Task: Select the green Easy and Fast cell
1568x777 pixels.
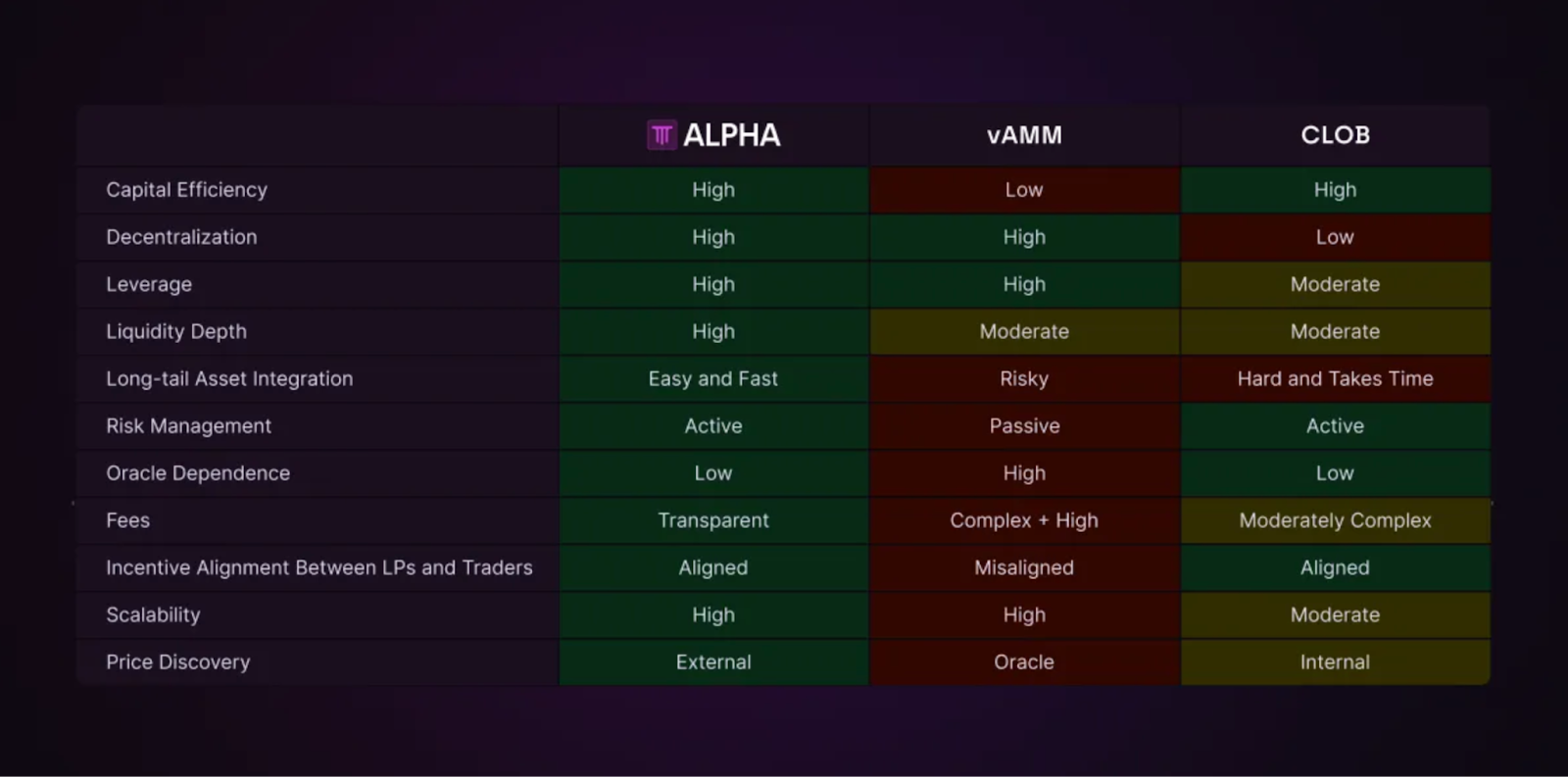Action: pos(712,379)
